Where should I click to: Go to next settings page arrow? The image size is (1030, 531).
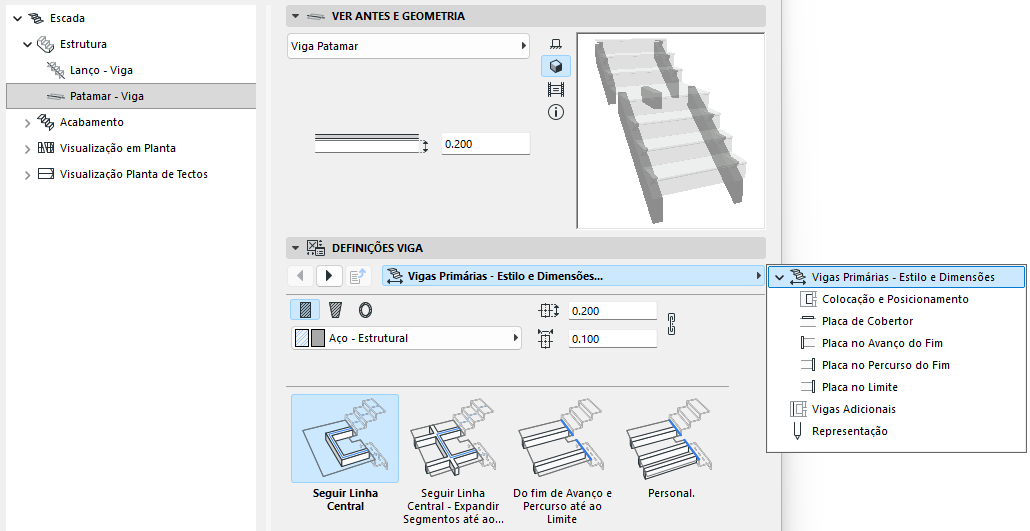[329, 276]
